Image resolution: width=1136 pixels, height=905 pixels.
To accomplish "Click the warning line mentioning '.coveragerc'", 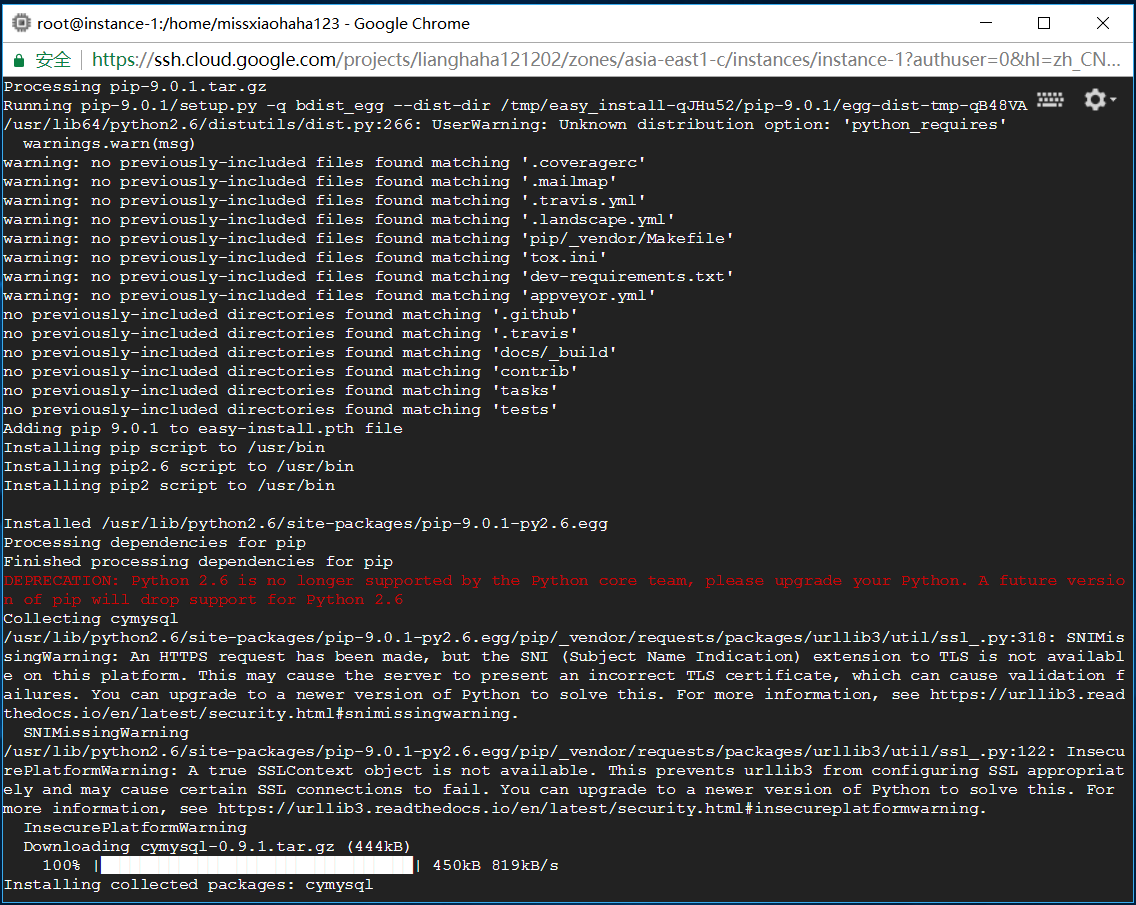I will coord(325,163).
